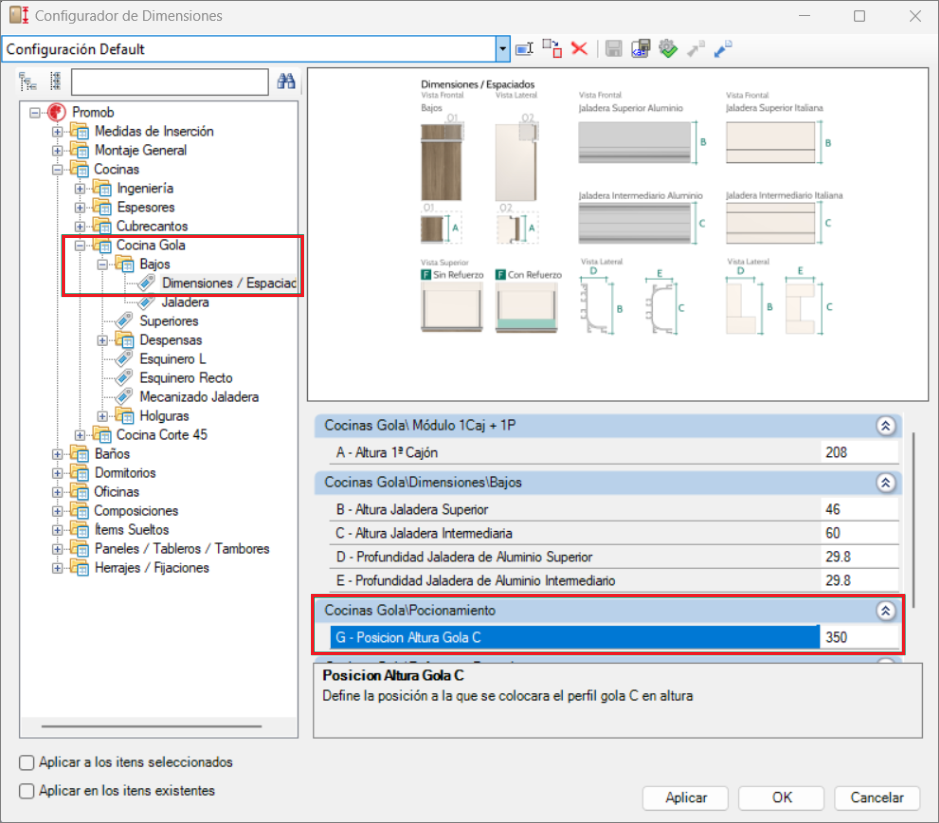
Task: Click the rename configuration icon
Action: (524, 48)
